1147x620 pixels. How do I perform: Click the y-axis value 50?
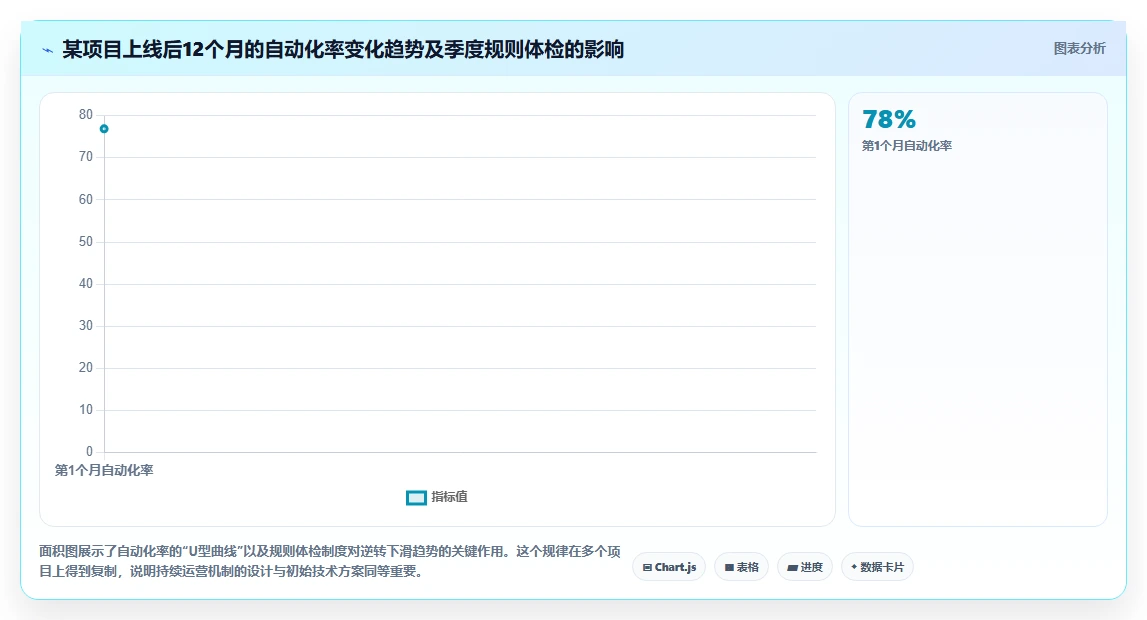[86, 241]
